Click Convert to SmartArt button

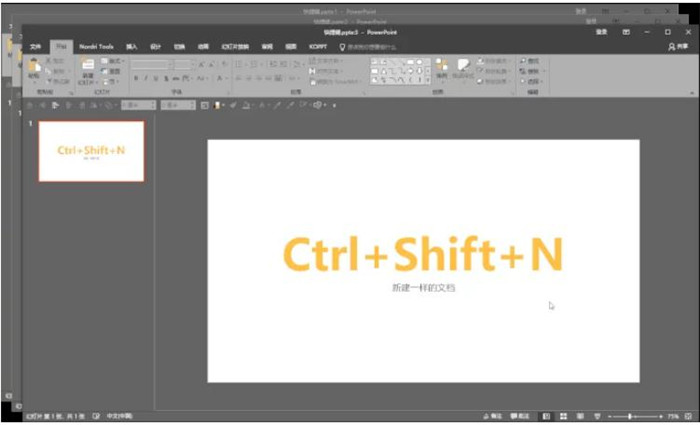[335, 81]
